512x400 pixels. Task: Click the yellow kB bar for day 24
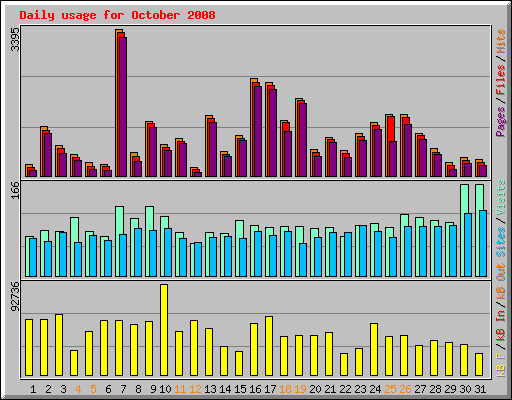(374, 349)
